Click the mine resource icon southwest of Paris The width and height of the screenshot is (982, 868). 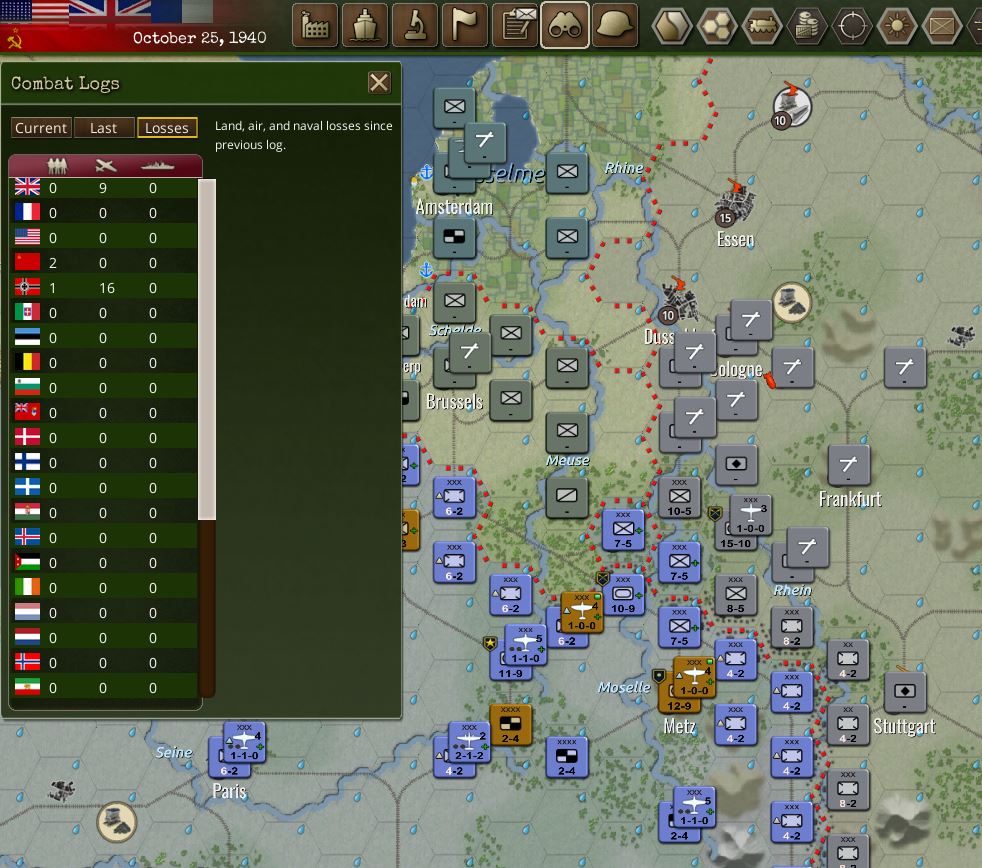(116, 821)
